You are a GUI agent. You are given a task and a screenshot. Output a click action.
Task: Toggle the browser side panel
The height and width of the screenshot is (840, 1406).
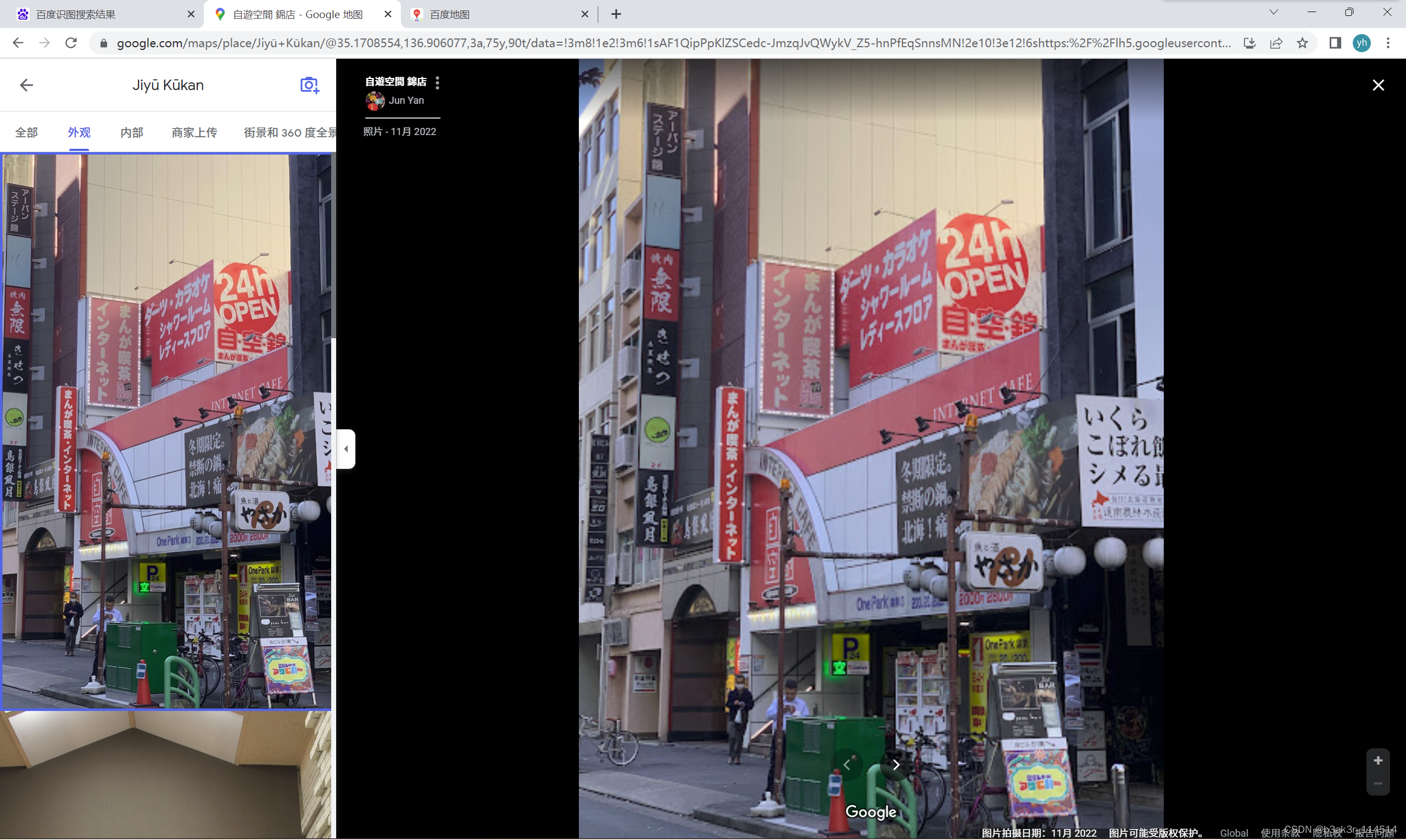(1335, 43)
